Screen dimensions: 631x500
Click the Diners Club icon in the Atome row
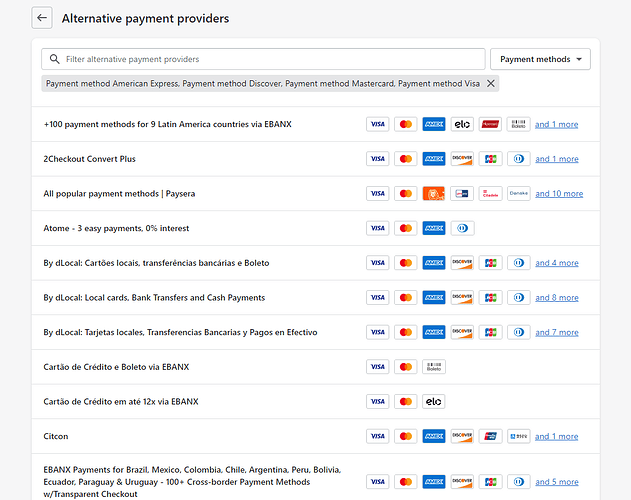pyautogui.click(x=462, y=228)
